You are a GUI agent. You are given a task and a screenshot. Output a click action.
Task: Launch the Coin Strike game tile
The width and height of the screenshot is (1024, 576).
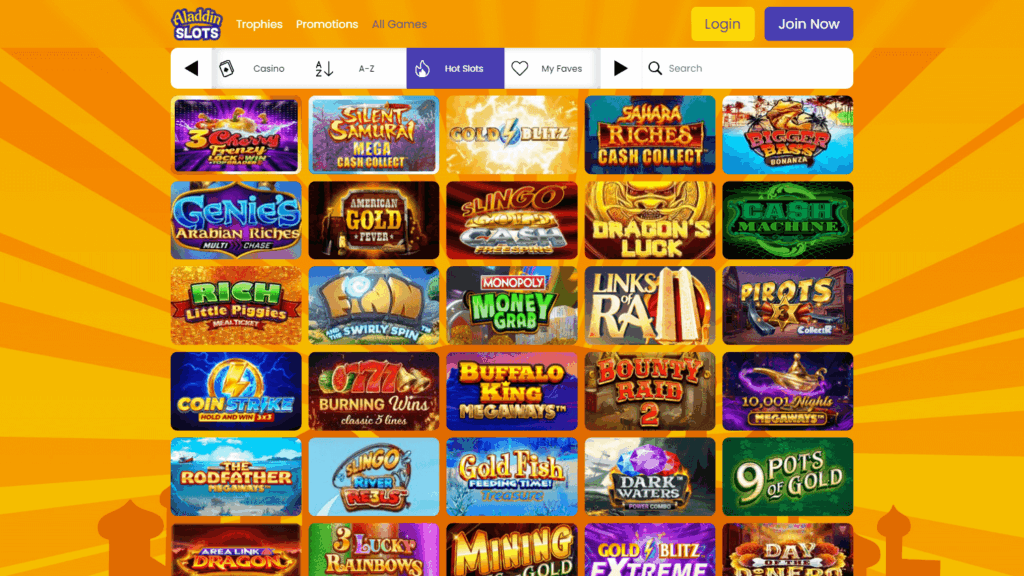tap(236, 391)
